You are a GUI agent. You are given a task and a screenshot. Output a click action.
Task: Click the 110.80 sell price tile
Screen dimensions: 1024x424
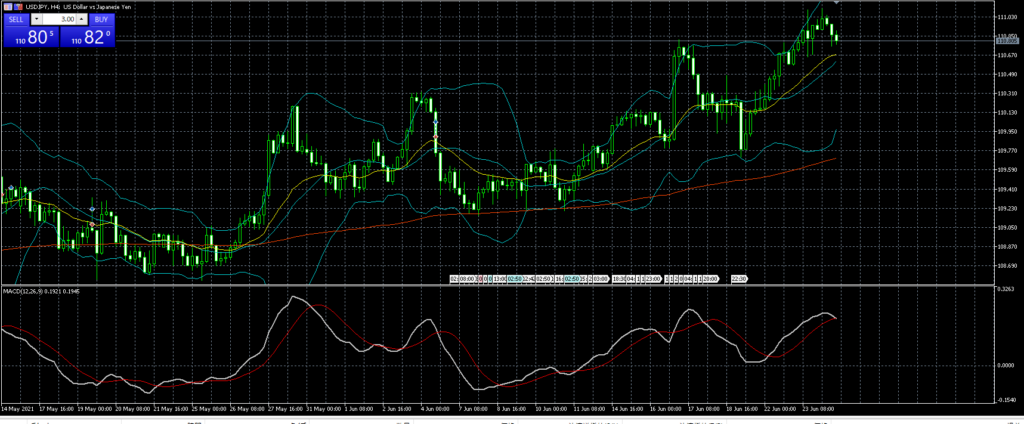click(x=30, y=38)
